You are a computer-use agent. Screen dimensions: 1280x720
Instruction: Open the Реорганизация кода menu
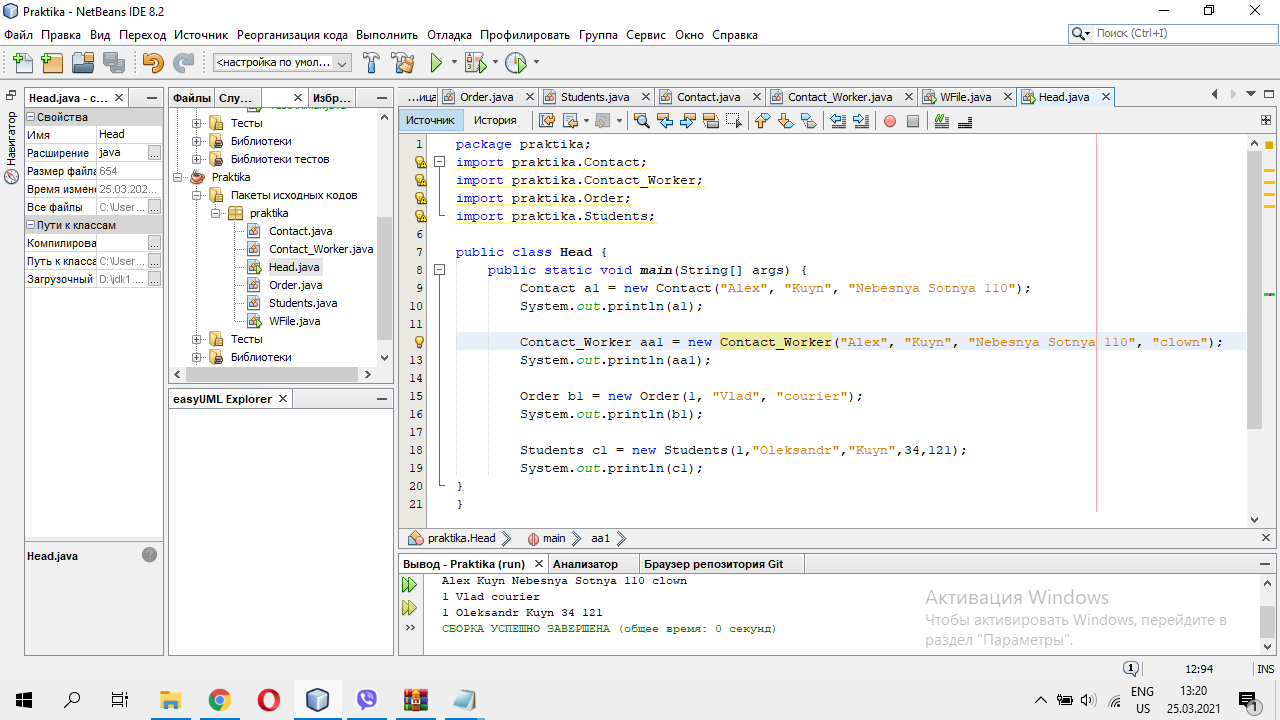point(292,34)
